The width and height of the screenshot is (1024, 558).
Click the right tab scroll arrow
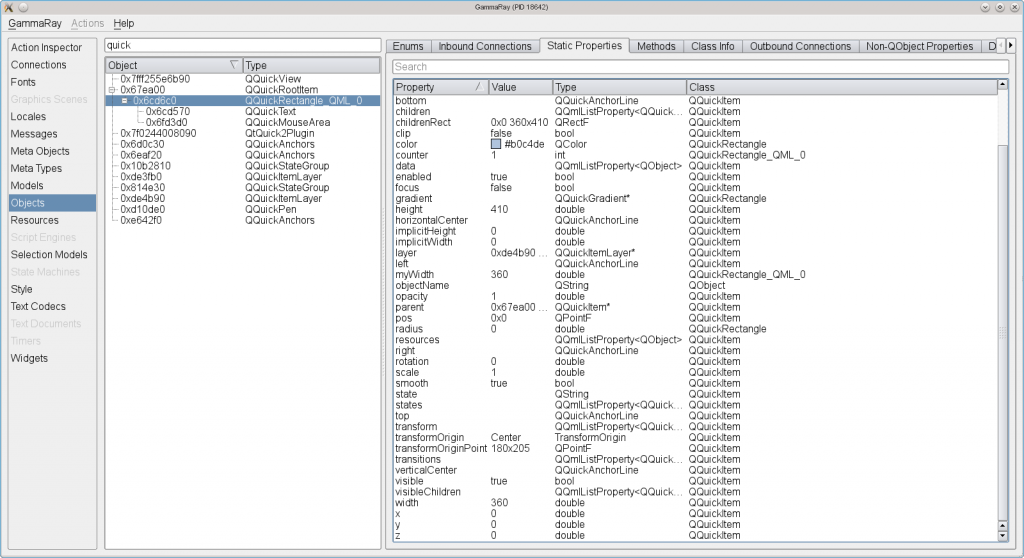pyautogui.click(x=1011, y=46)
